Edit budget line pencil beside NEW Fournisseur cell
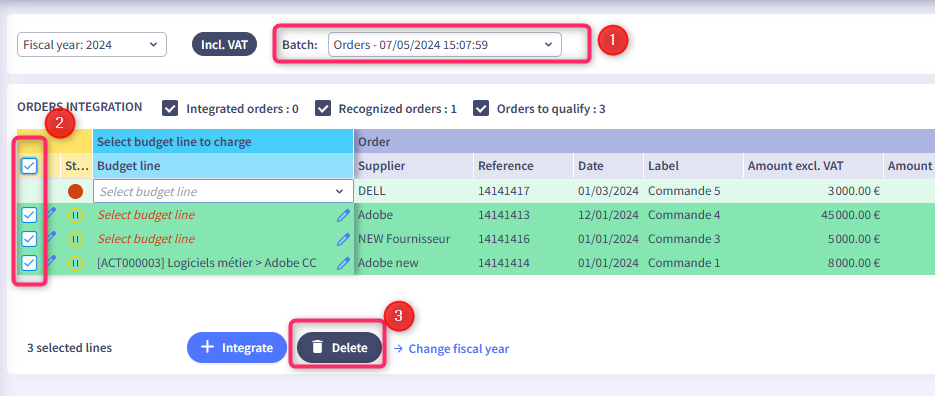The width and height of the screenshot is (935, 396). pos(343,239)
